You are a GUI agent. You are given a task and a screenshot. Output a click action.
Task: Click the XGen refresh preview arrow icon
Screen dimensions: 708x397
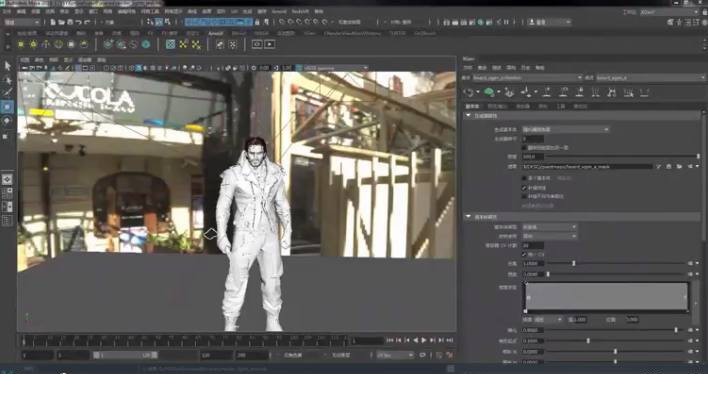point(470,93)
